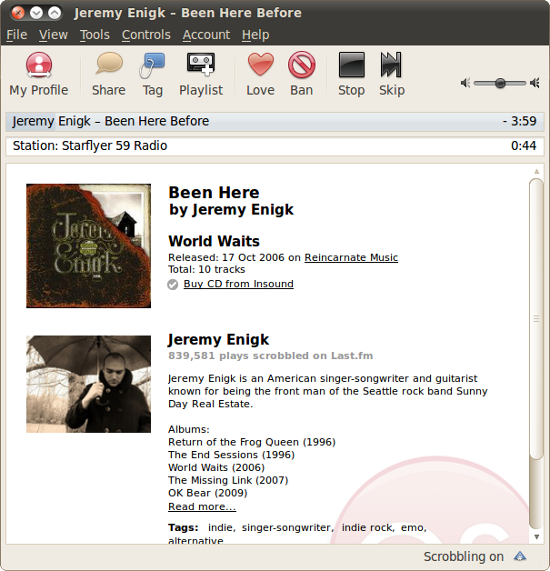Add track to Playlist
The height and width of the screenshot is (571, 550).
pos(201,75)
